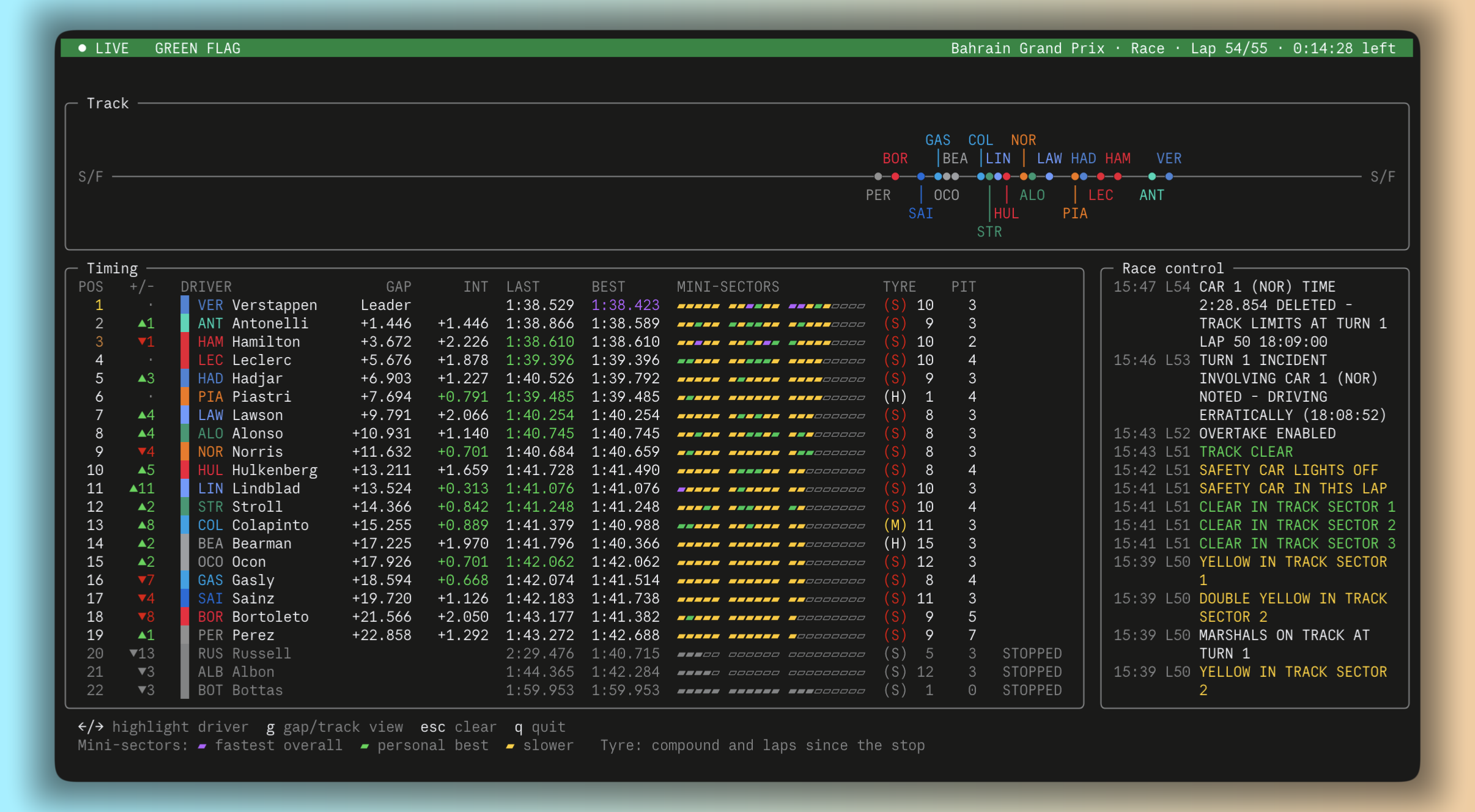Click the green personal best legend marker

click(x=364, y=747)
